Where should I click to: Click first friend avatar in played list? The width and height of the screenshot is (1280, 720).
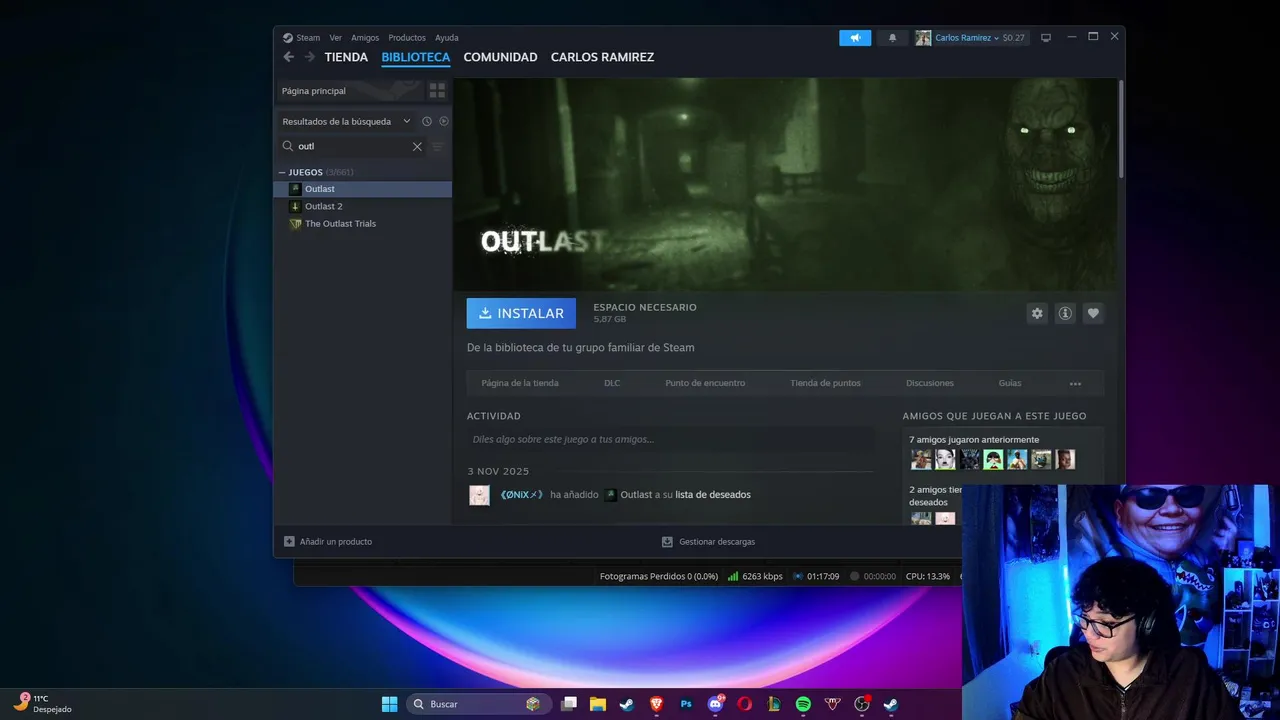[921, 459]
